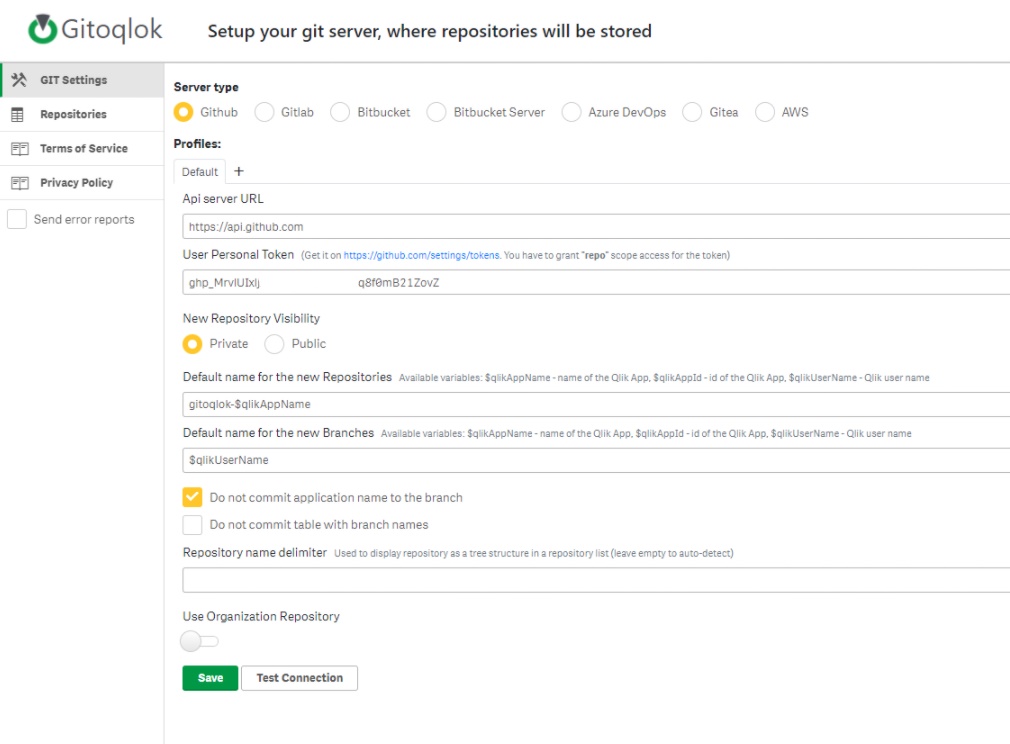The height and width of the screenshot is (744, 1010).
Task: Open GIT Settings section
Action: 82,80
